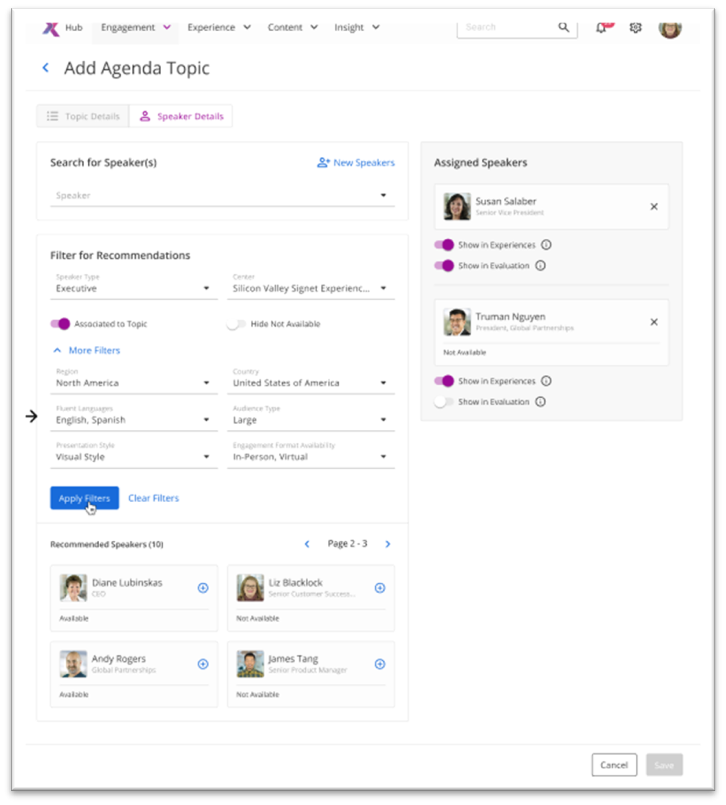Image resolution: width=726 pixels, height=805 pixels.
Task: Enable Hide Not Available toggle
Action: click(x=236, y=324)
